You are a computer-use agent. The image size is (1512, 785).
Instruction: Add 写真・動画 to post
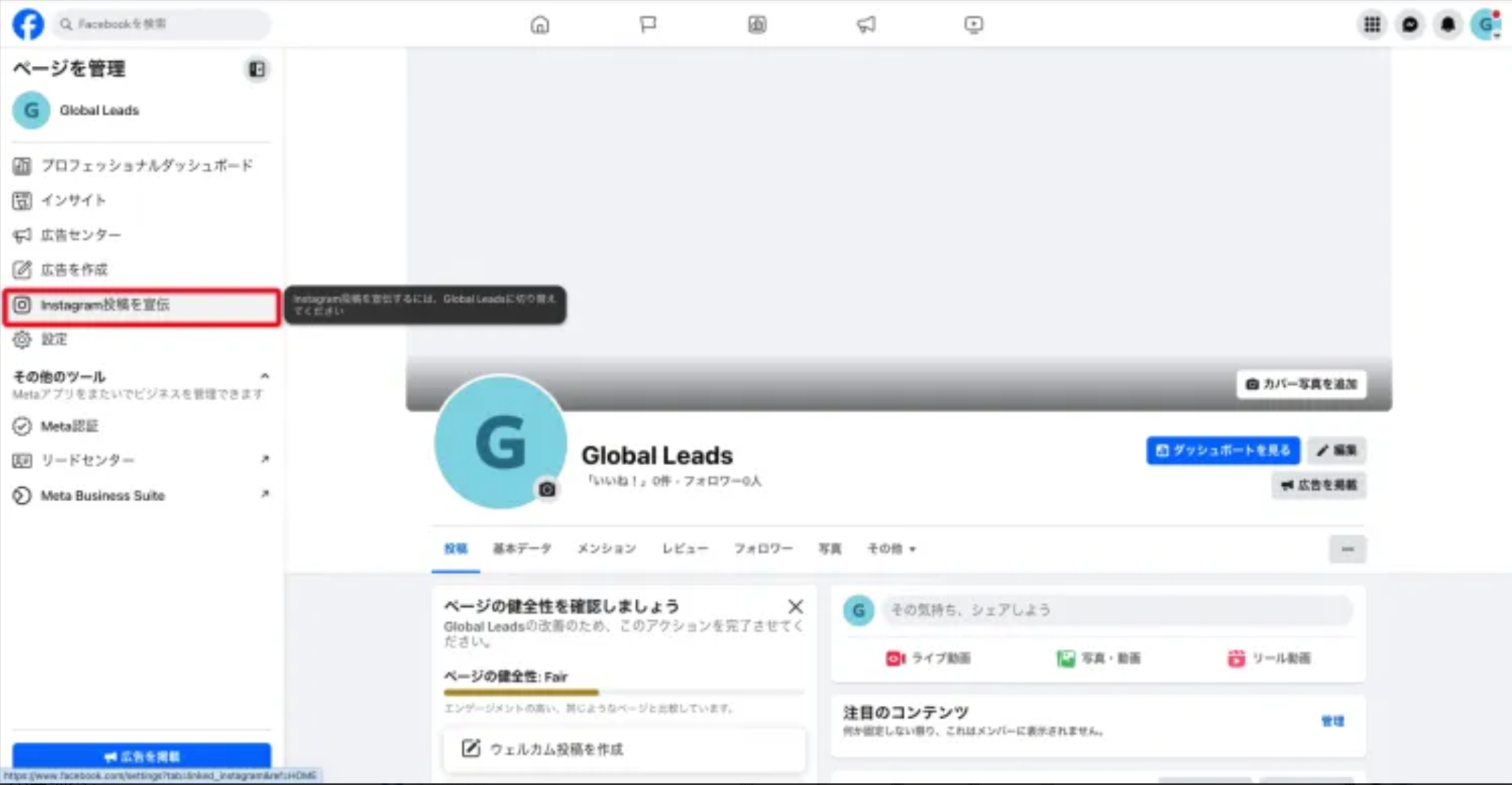[1098, 658]
